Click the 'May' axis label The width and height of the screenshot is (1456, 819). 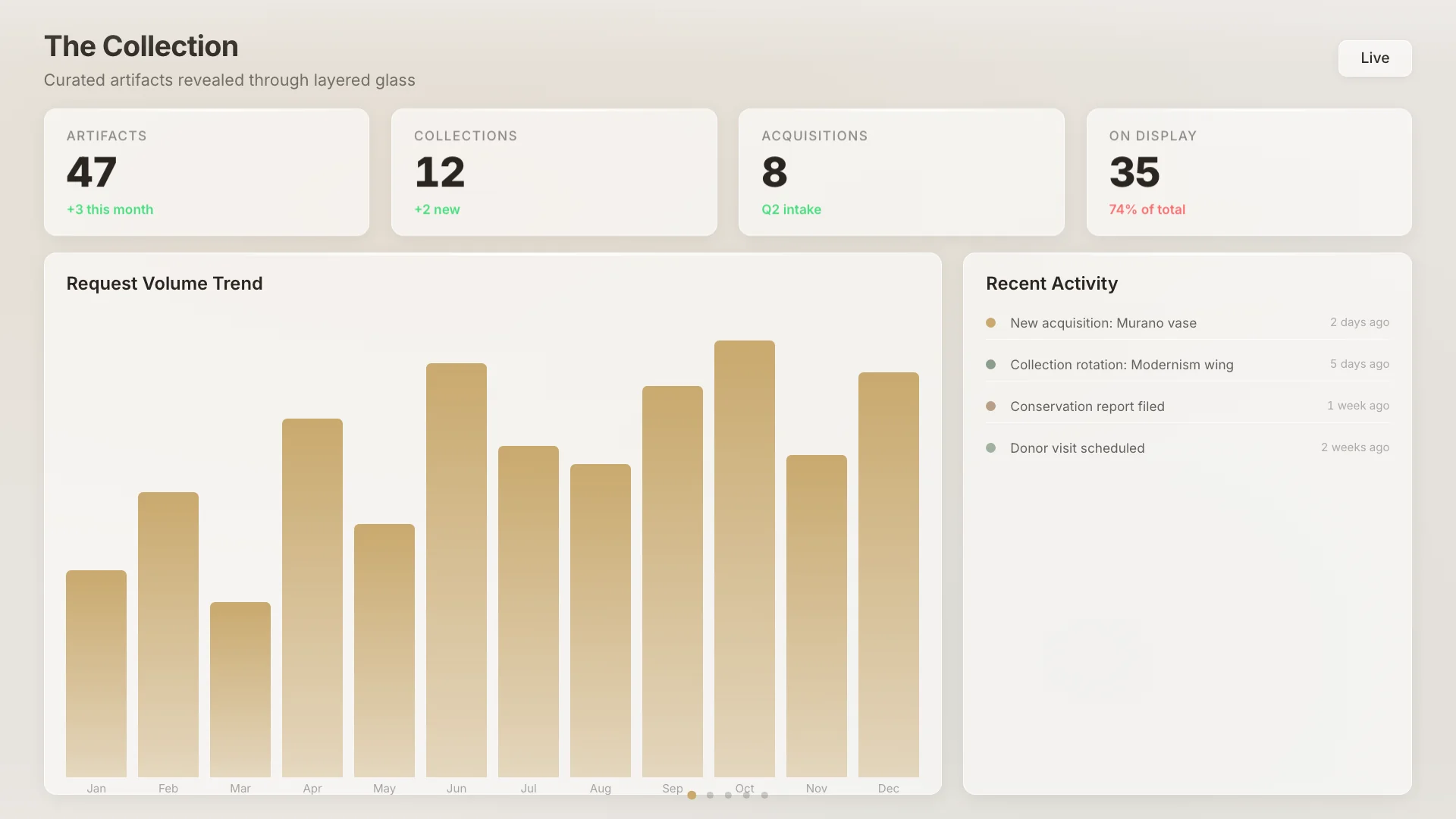pos(384,789)
